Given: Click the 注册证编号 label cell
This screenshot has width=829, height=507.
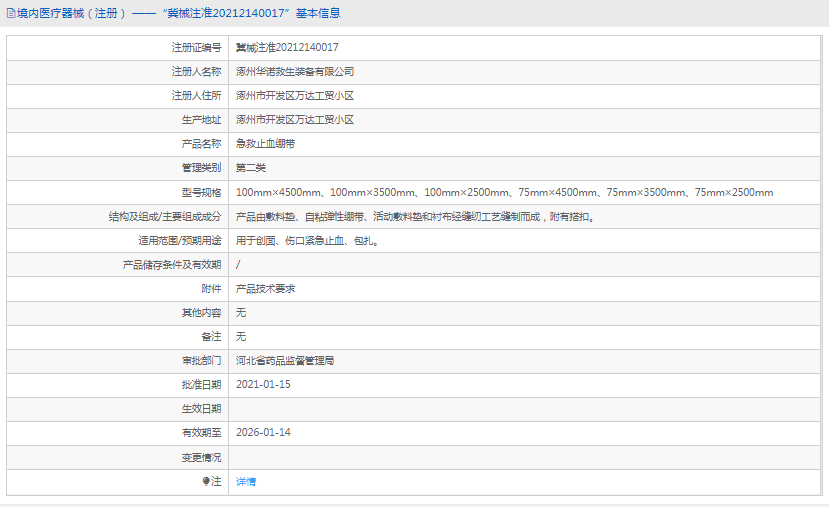Looking at the screenshot, I should [117, 48].
